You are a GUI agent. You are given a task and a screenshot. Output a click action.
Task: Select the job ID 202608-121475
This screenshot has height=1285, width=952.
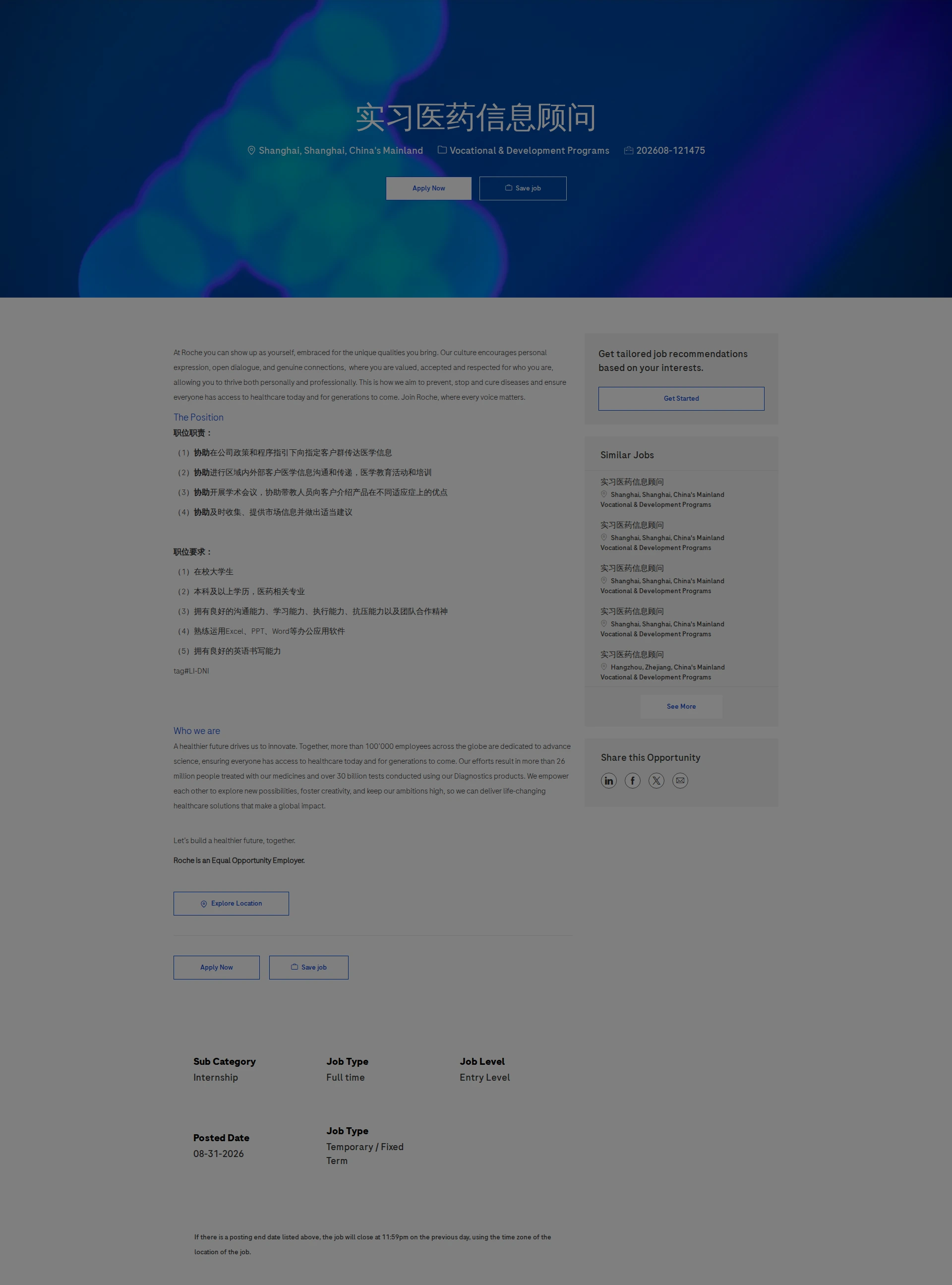[670, 150]
